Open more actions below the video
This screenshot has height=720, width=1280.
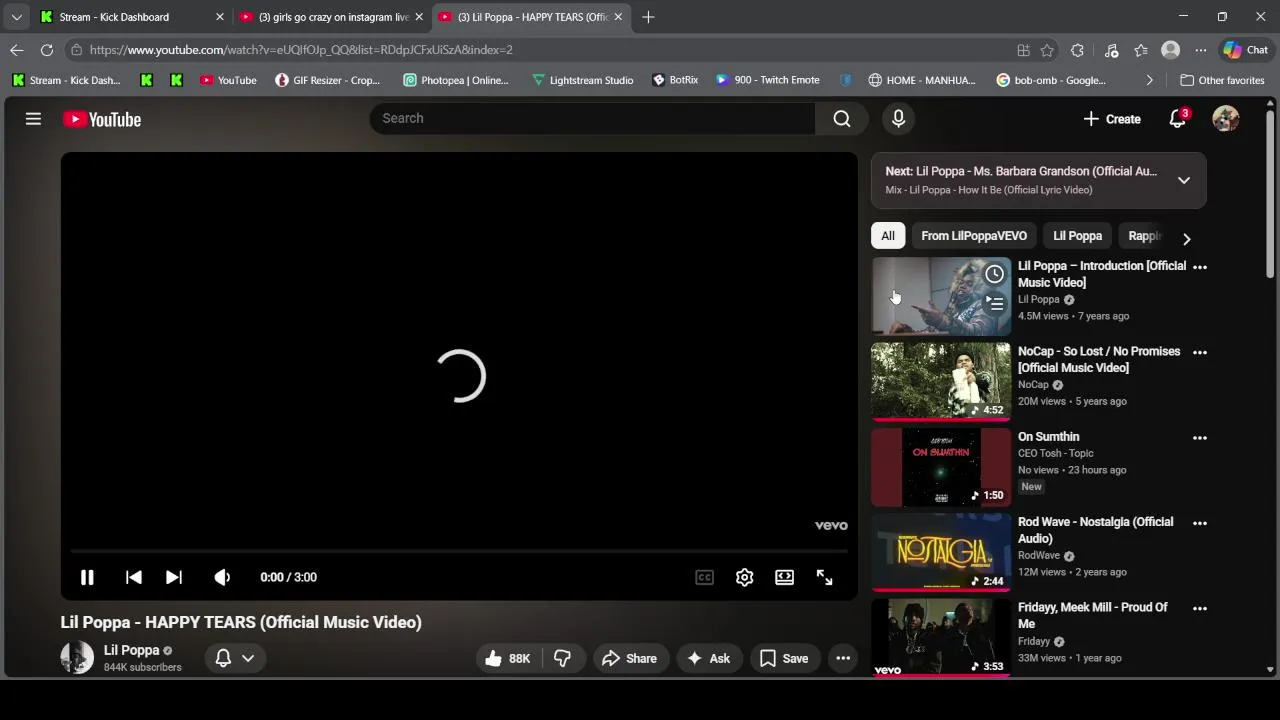point(843,658)
